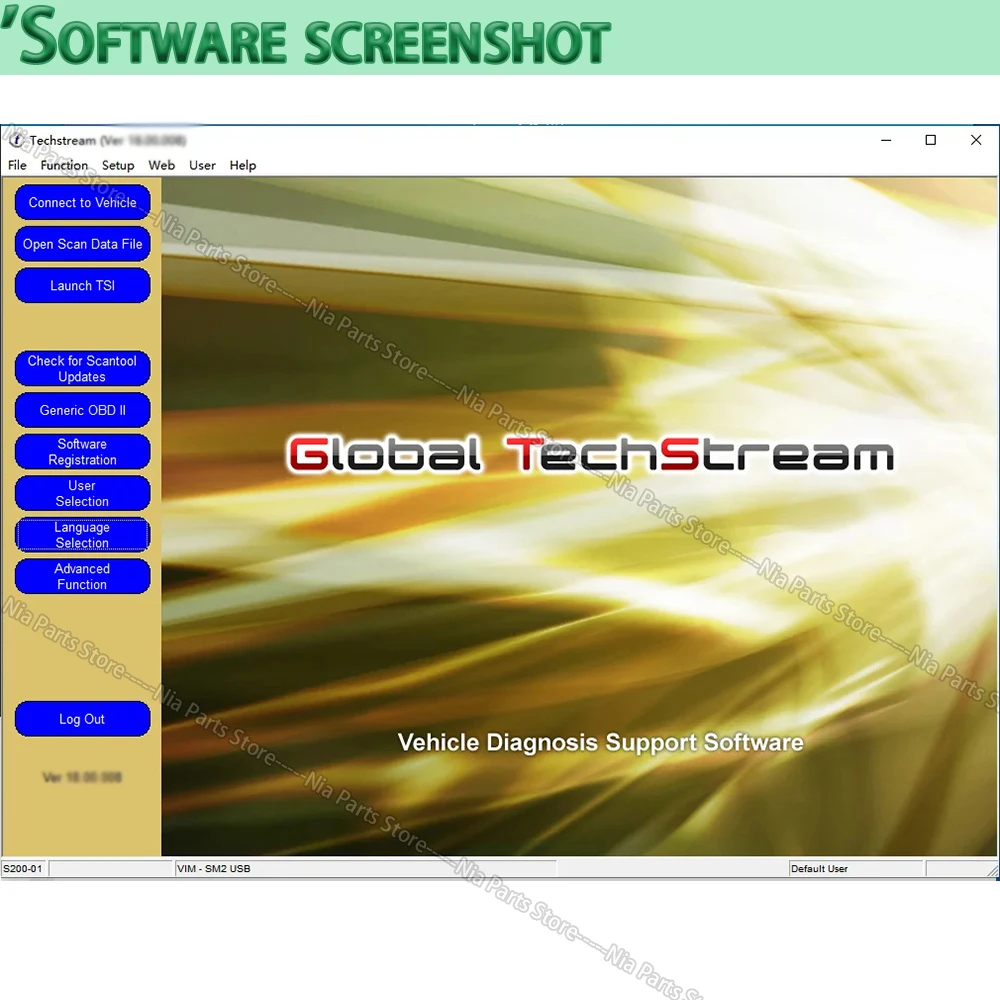Maximize the Techstream window

(930, 140)
